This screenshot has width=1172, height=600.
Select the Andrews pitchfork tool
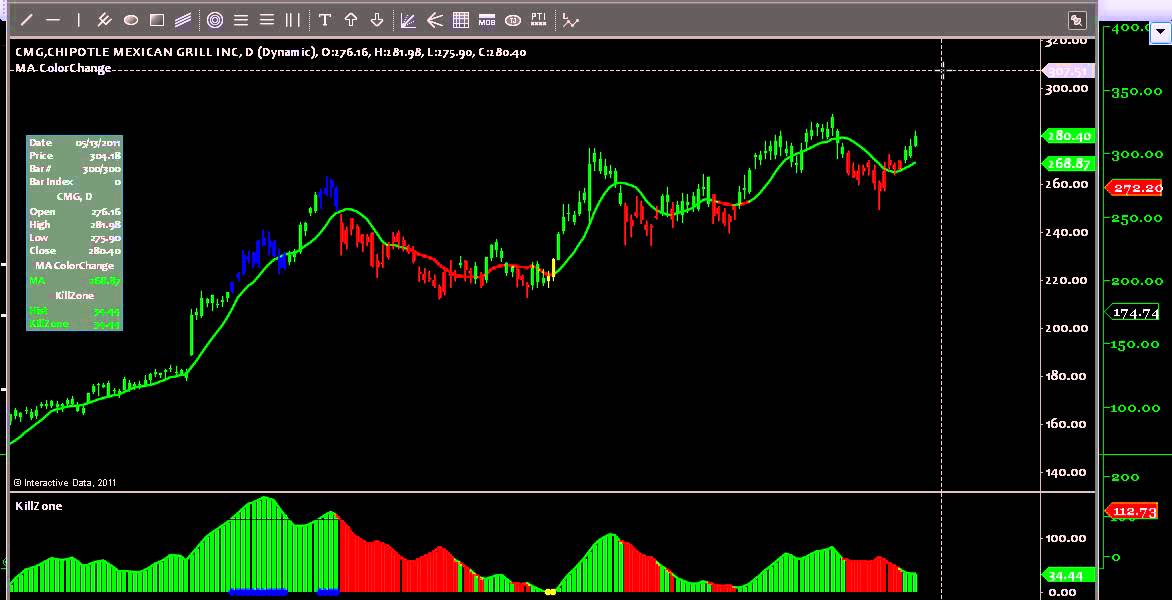pos(105,20)
